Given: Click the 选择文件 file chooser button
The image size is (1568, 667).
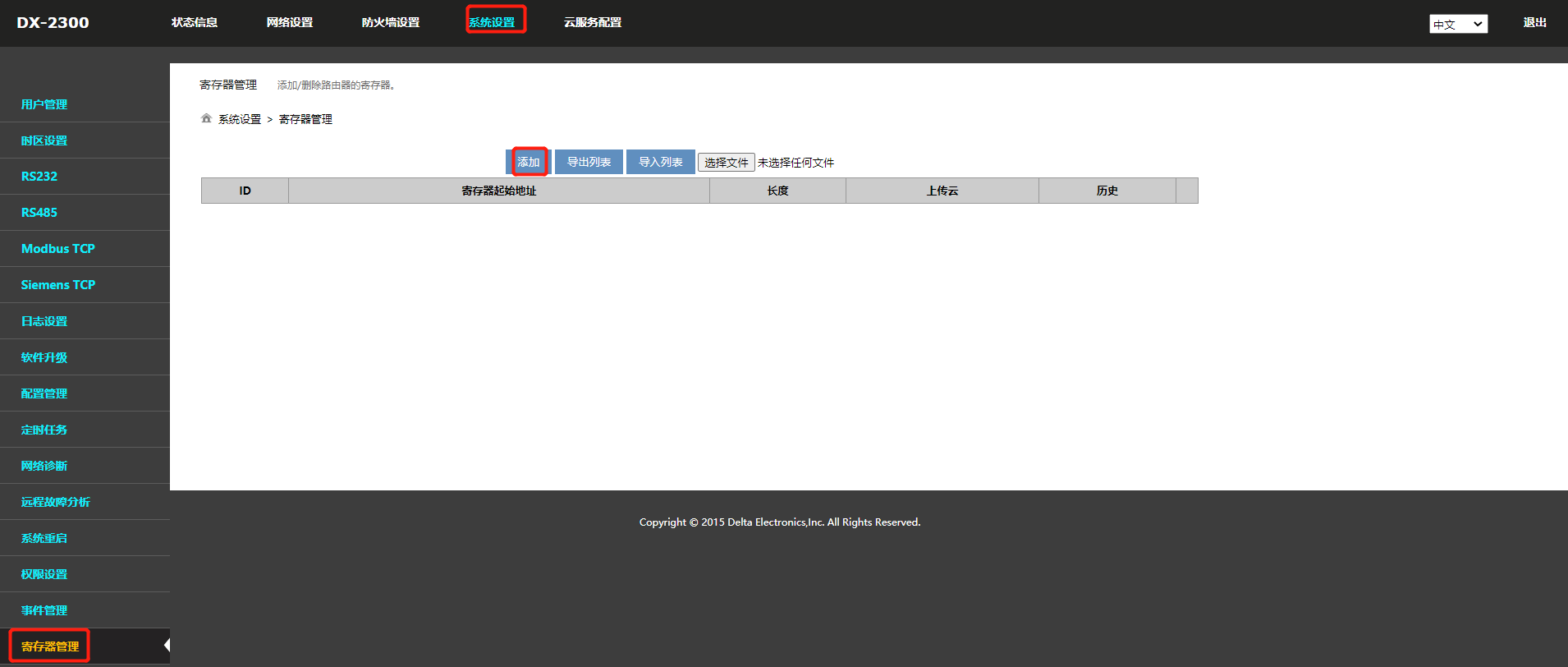Looking at the screenshot, I should point(727,163).
